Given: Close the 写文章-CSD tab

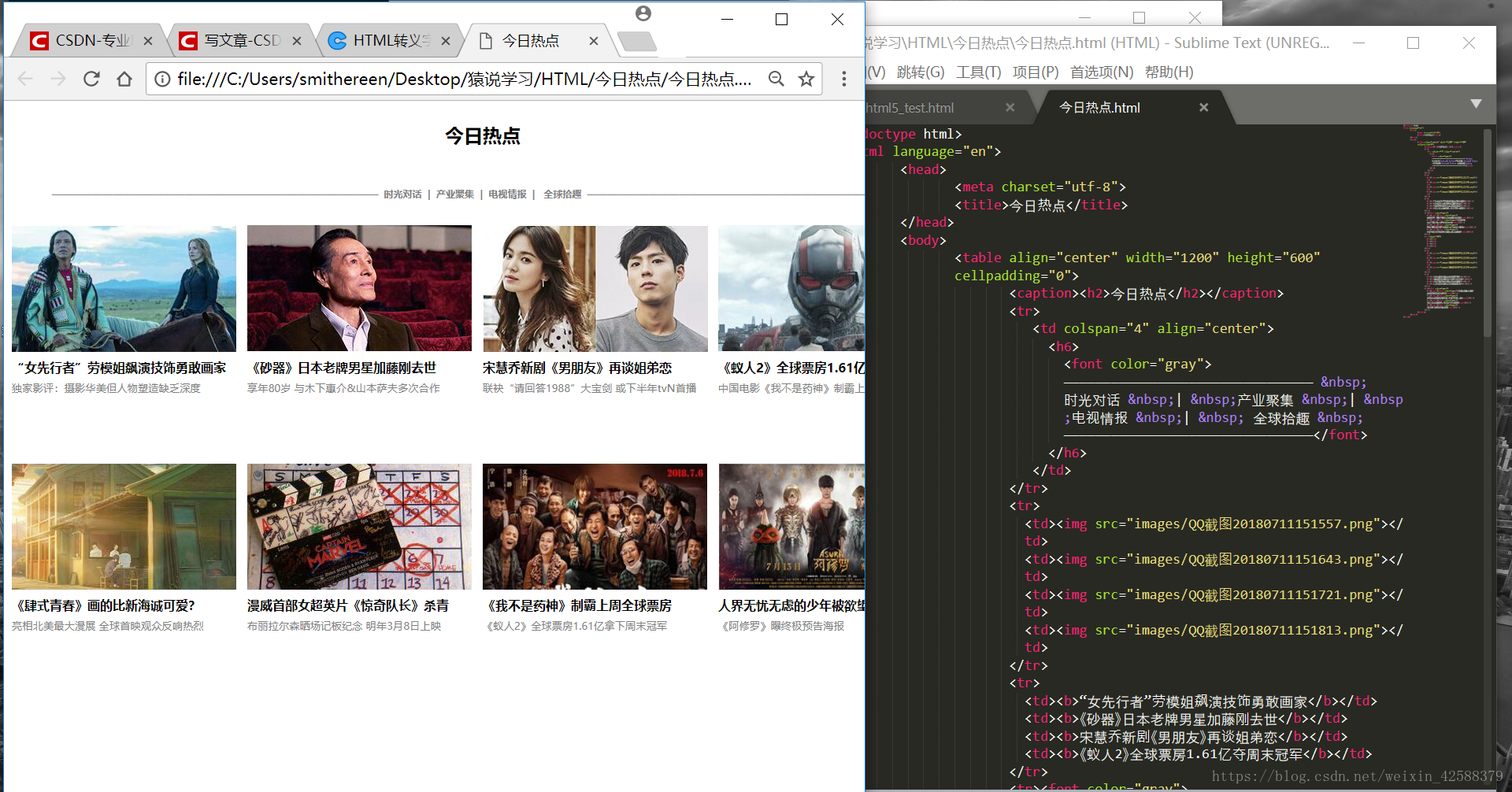Looking at the screenshot, I should point(297,41).
